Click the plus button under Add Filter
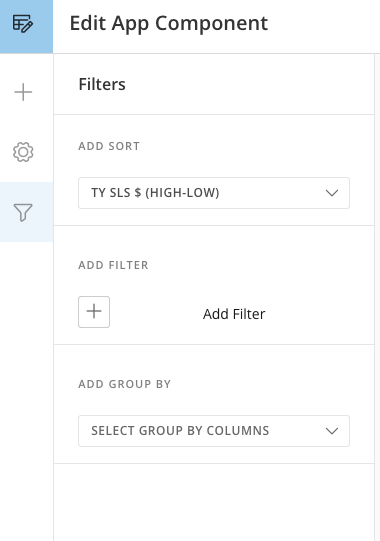Image resolution: width=380 pixels, height=541 pixels. (x=94, y=312)
